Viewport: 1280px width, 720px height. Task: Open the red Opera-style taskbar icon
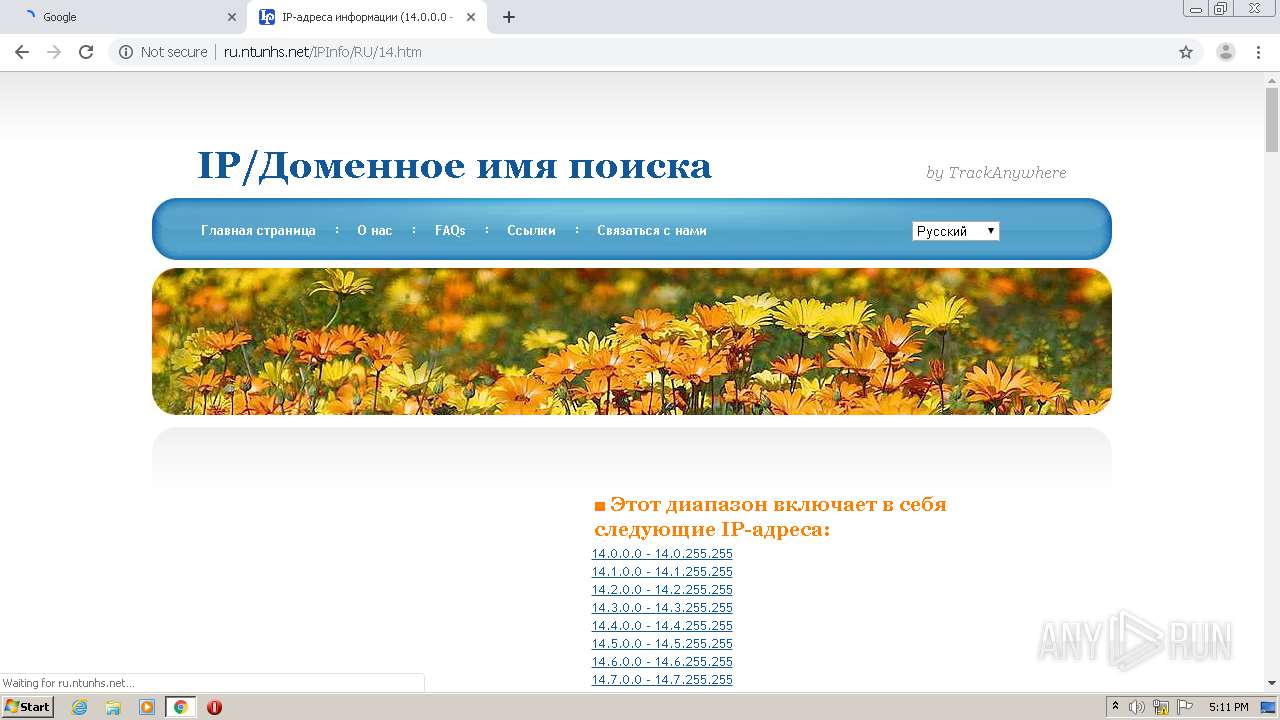(214, 707)
